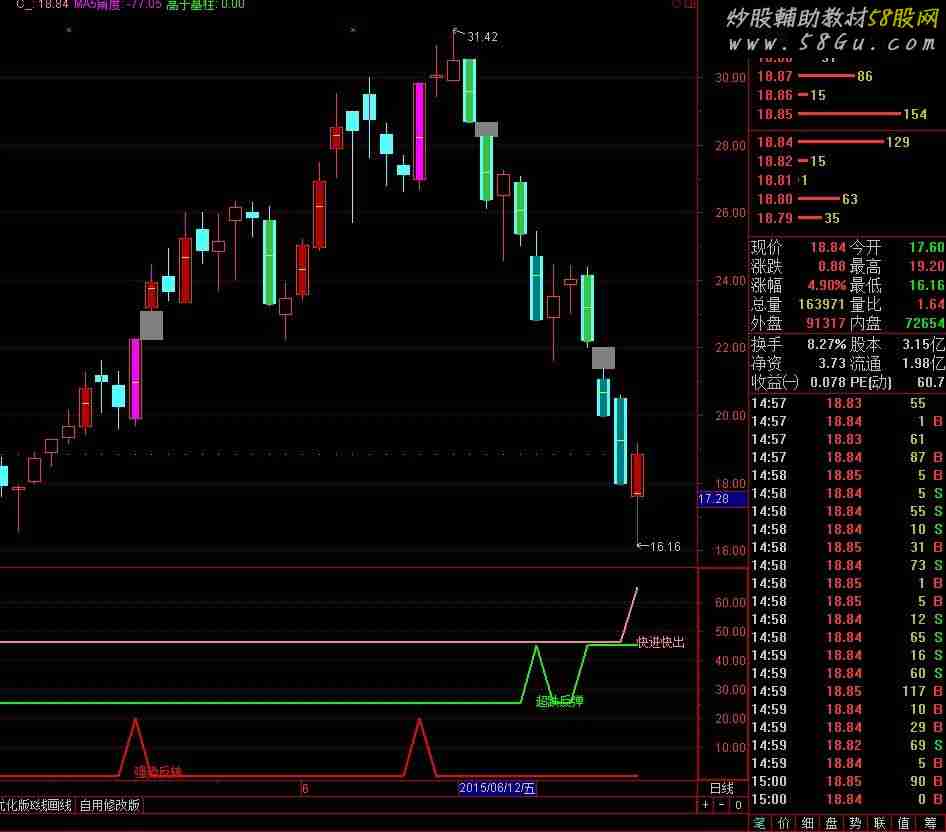
Task: Click the 0 reset button under 日线
Action: pos(738,805)
